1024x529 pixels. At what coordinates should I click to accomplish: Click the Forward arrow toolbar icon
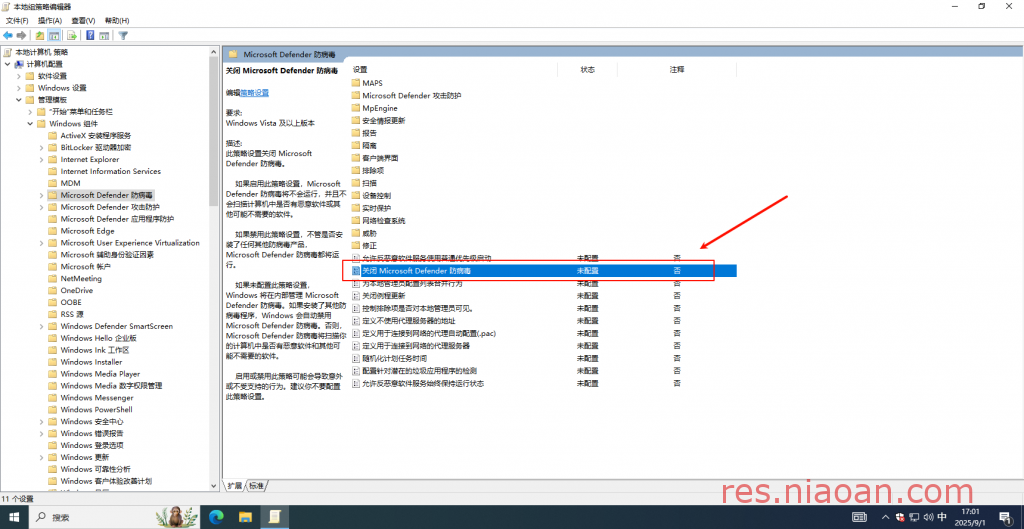point(22,35)
